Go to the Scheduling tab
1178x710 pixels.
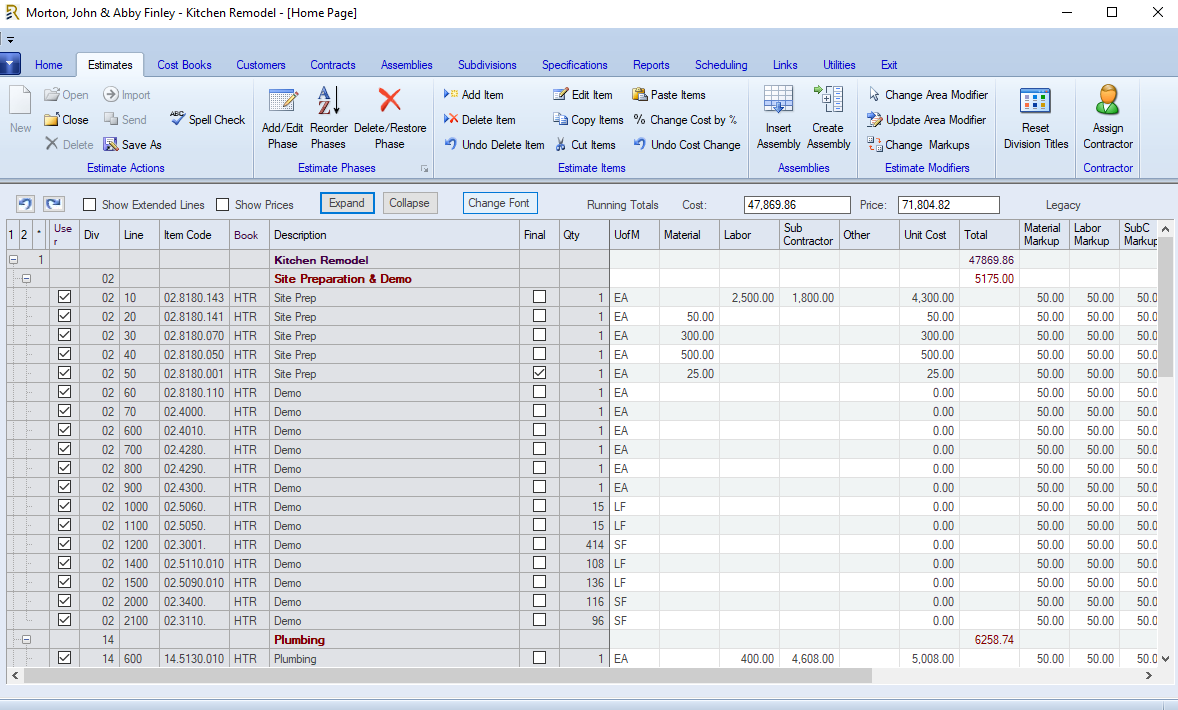pyautogui.click(x=721, y=65)
